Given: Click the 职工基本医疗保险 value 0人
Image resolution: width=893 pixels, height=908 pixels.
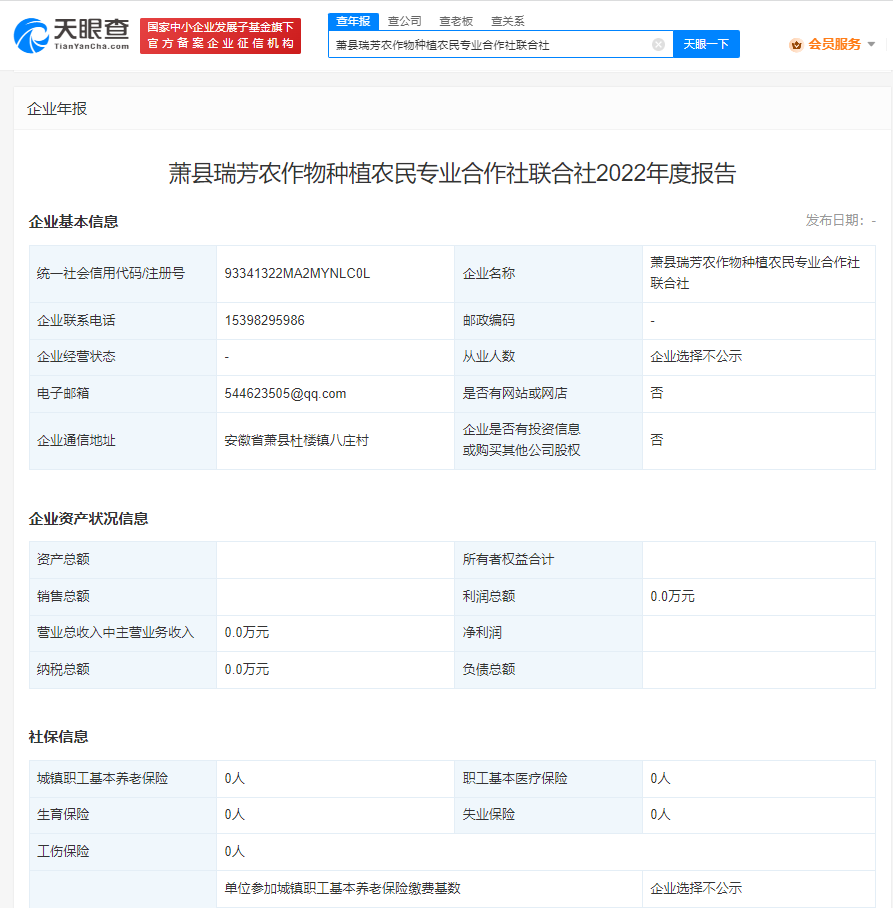Looking at the screenshot, I should 660,778.
